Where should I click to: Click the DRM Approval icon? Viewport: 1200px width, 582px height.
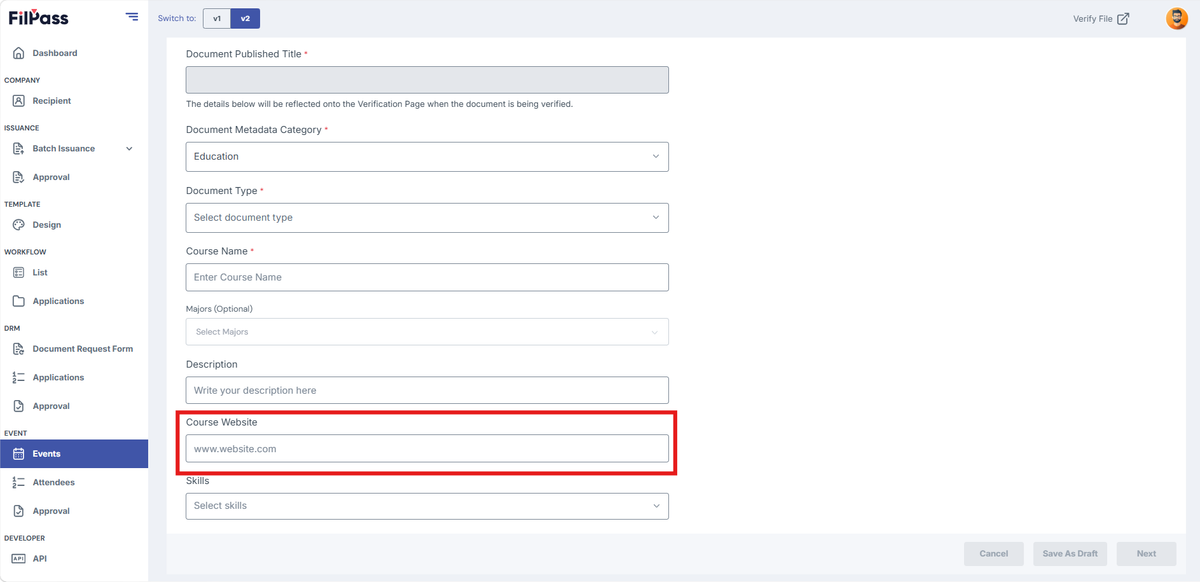[18, 406]
